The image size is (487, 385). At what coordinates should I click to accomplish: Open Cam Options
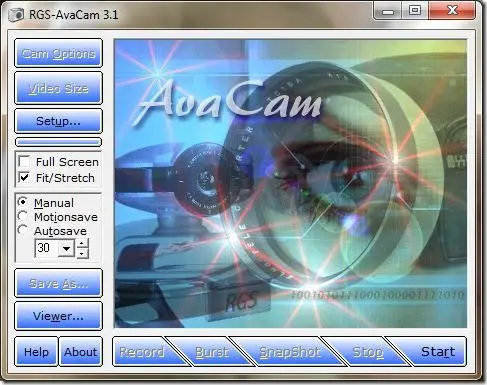click(58, 53)
